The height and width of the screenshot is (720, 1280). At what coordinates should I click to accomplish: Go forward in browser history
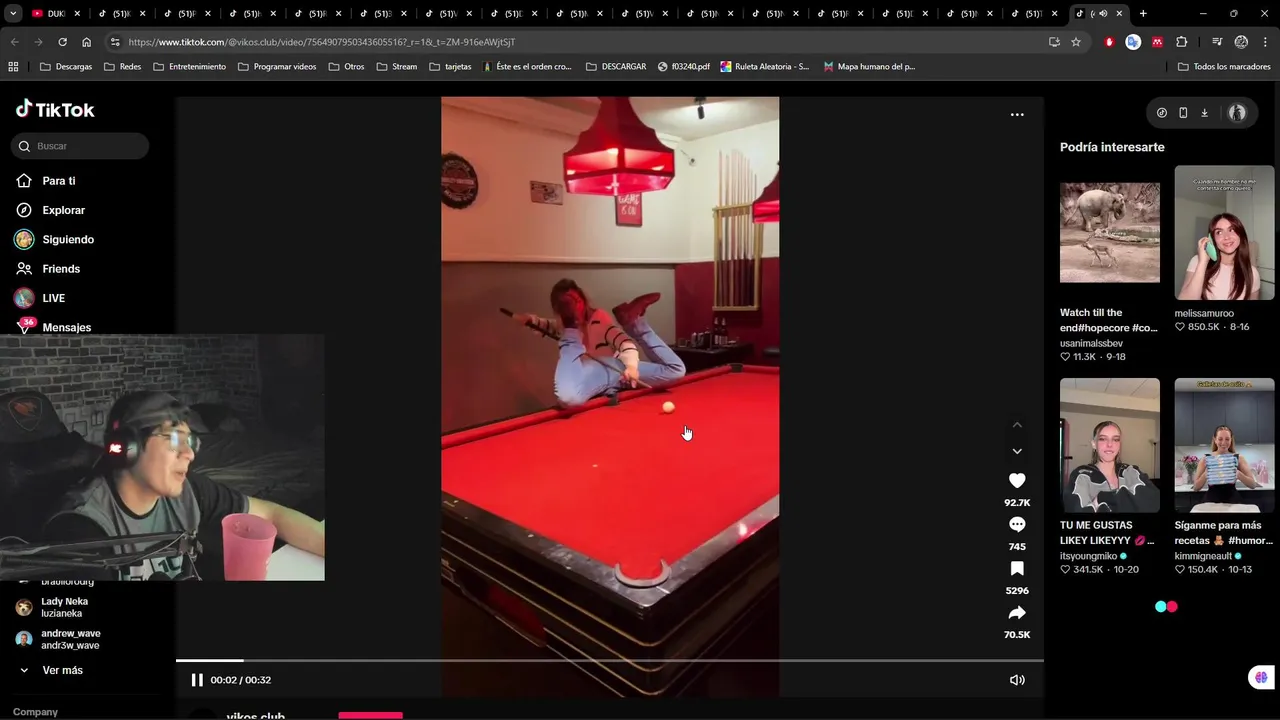38,42
